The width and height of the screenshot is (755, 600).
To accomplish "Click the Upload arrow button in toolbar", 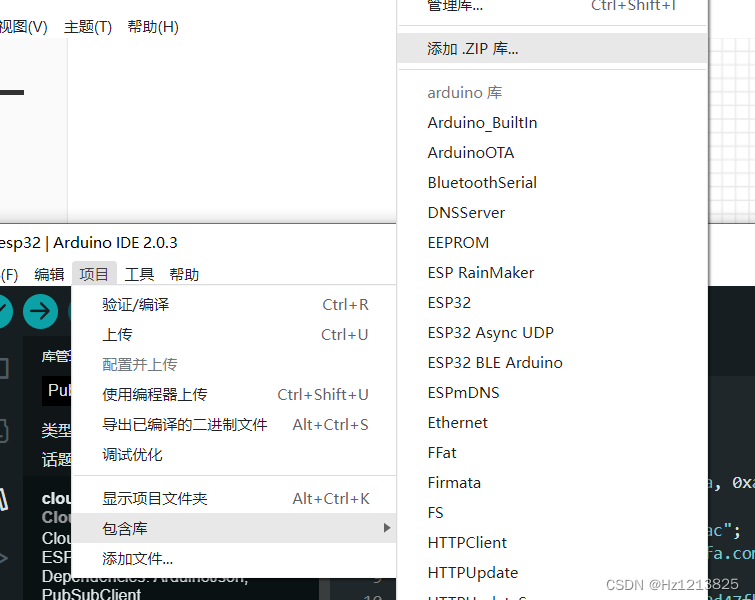I will pyautogui.click(x=40, y=312).
